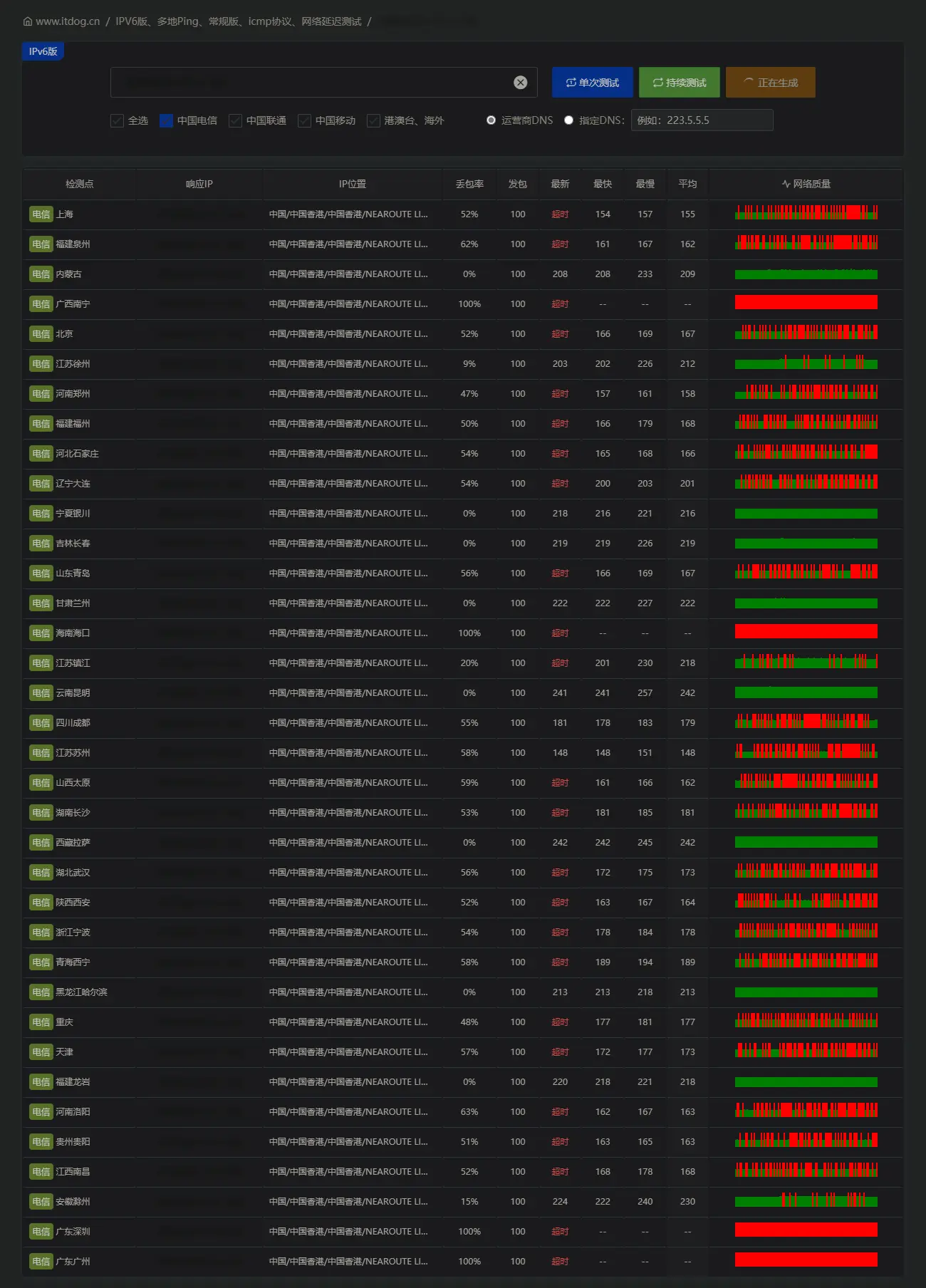926x1288 pixels.
Task: Click the network quality bar for 内蒙古
Action: pyautogui.click(x=806, y=274)
